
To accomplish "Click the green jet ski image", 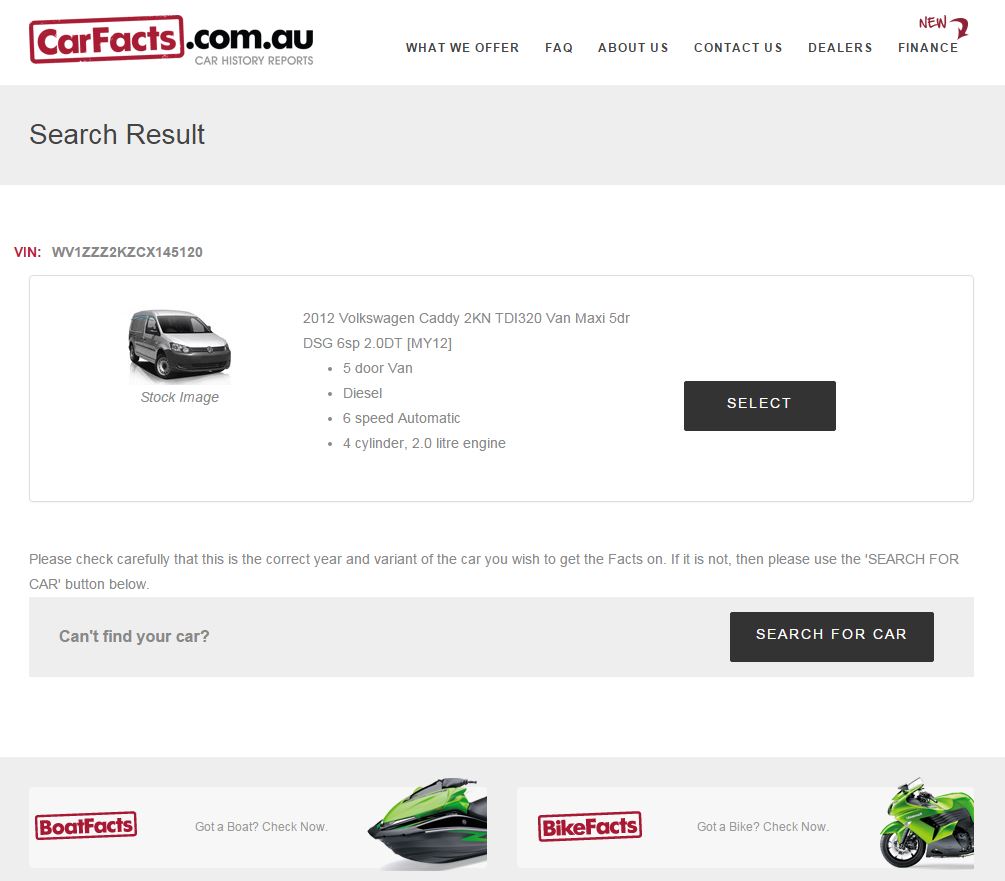I will coord(428,824).
